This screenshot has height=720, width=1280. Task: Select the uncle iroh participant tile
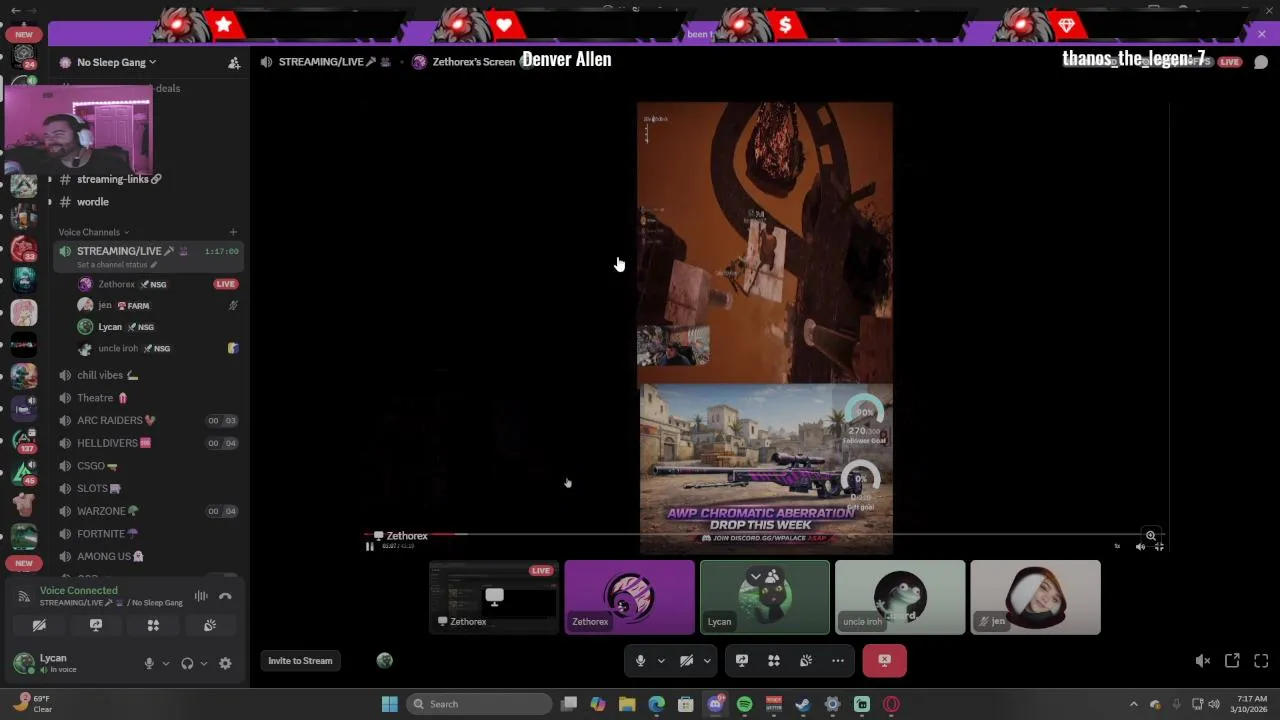pos(900,597)
